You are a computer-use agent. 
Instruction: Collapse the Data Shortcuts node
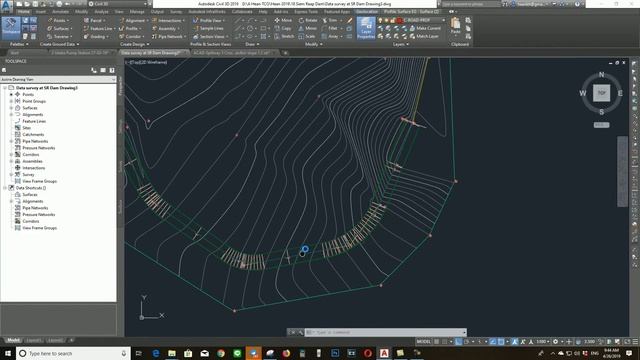coord(5,188)
